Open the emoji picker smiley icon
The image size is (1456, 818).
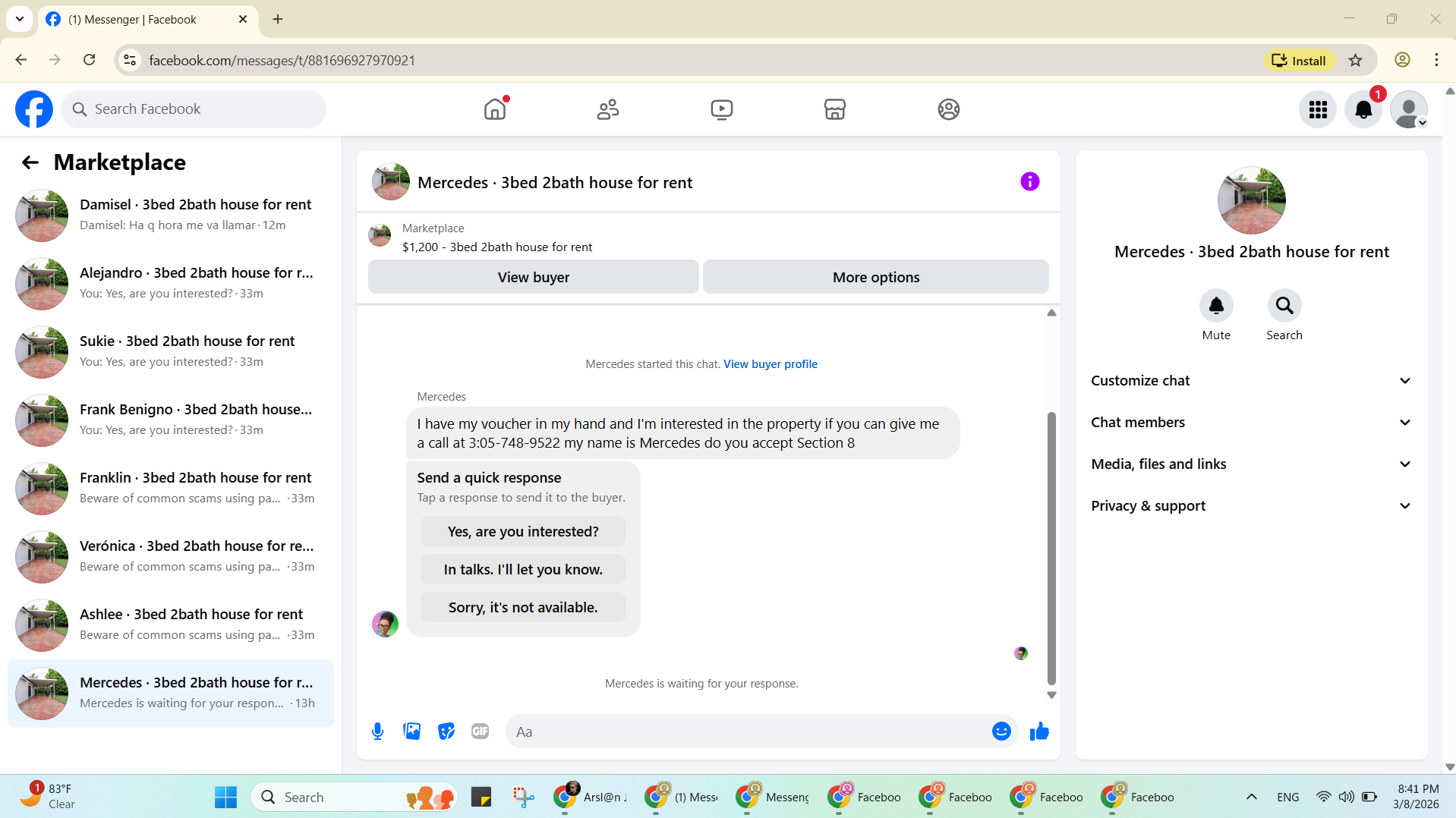point(1001,731)
